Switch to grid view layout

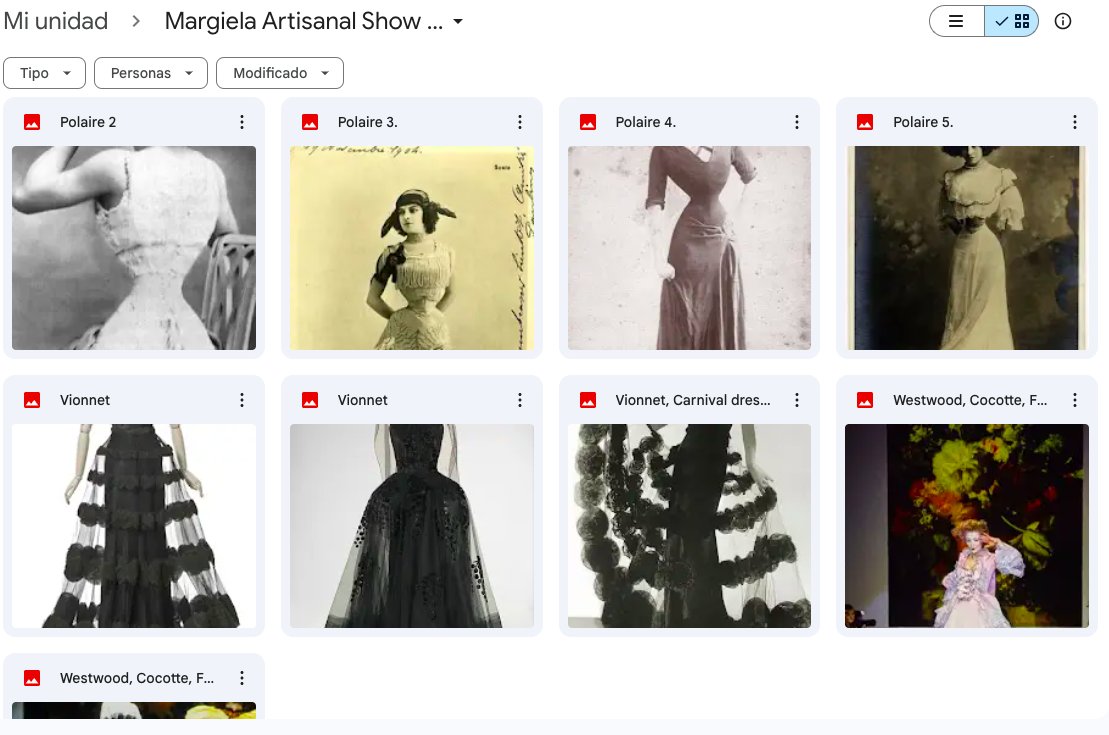(1011, 21)
